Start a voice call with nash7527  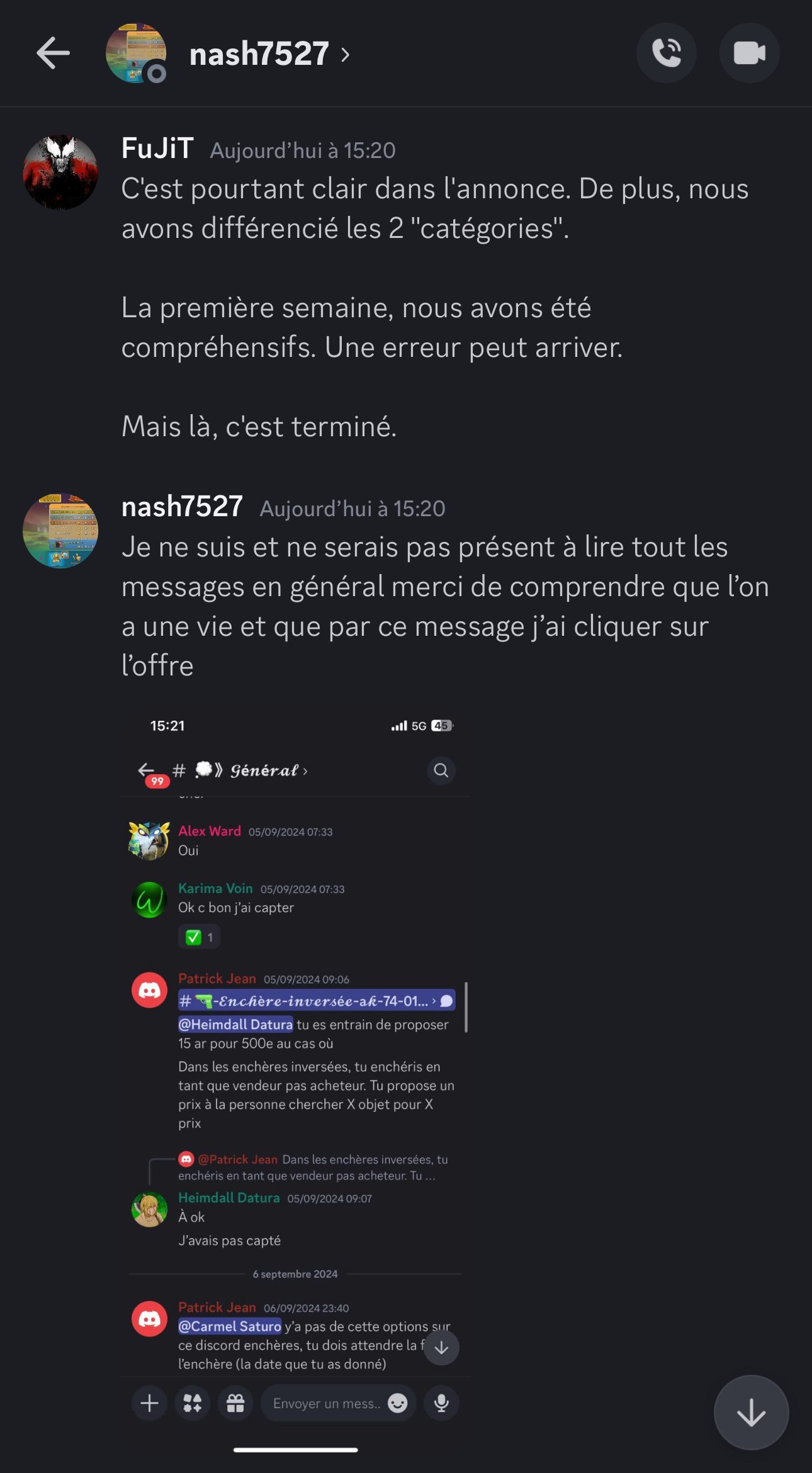click(667, 53)
